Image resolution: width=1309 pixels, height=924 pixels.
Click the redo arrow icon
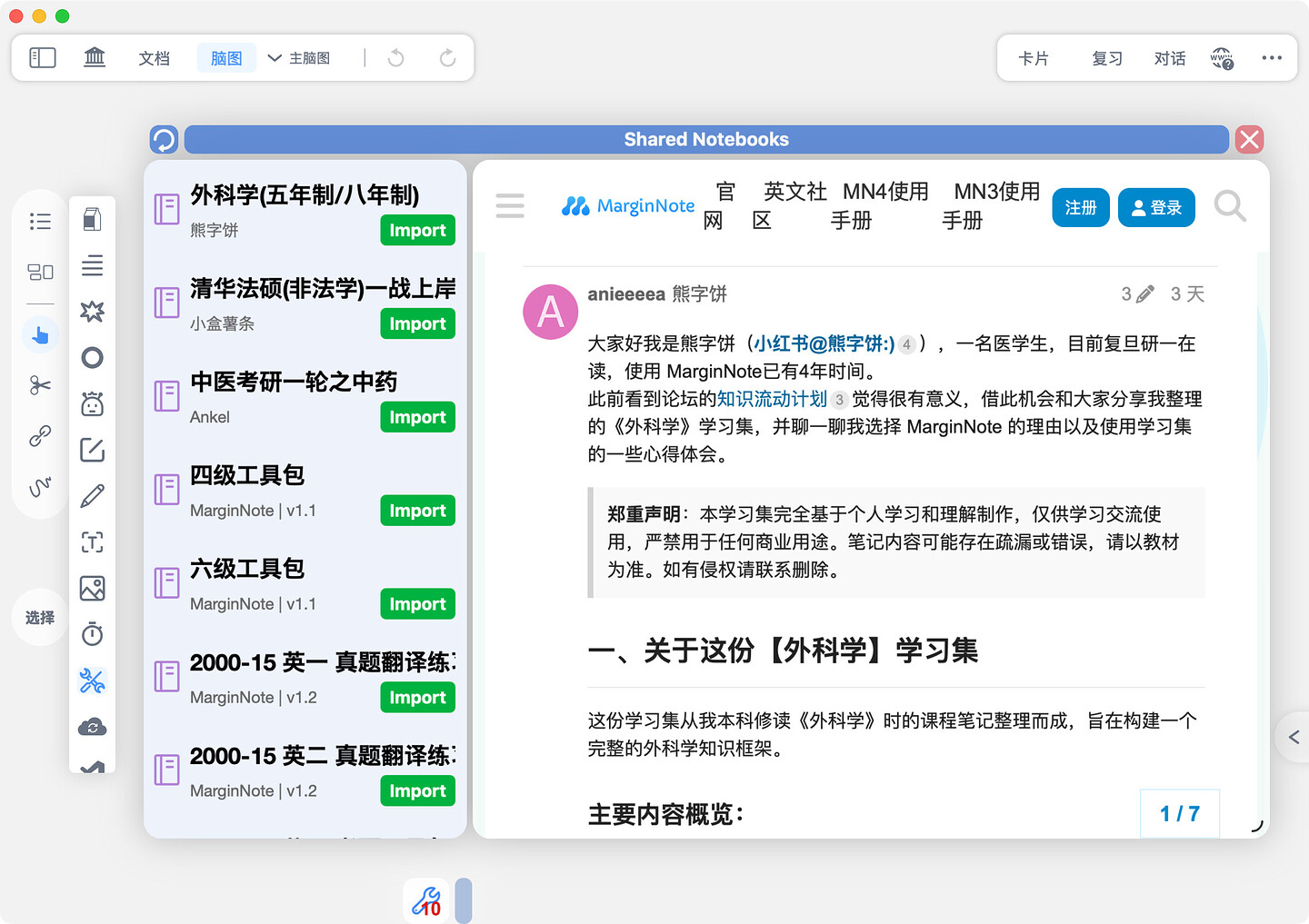click(x=447, y=58)
